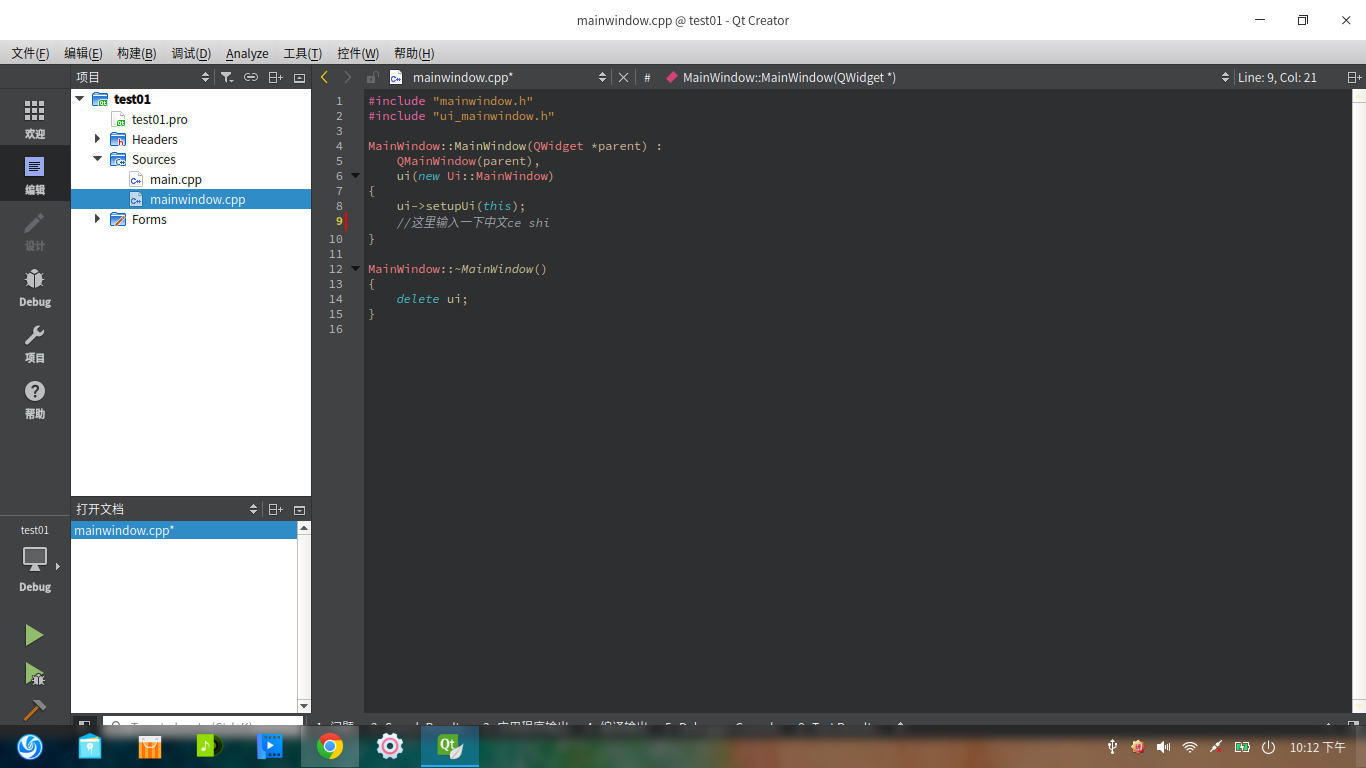Viewport: 1366px width, 768px height.
Task: Click the open documents list down-scroll arrow
Action: [304, 706]
